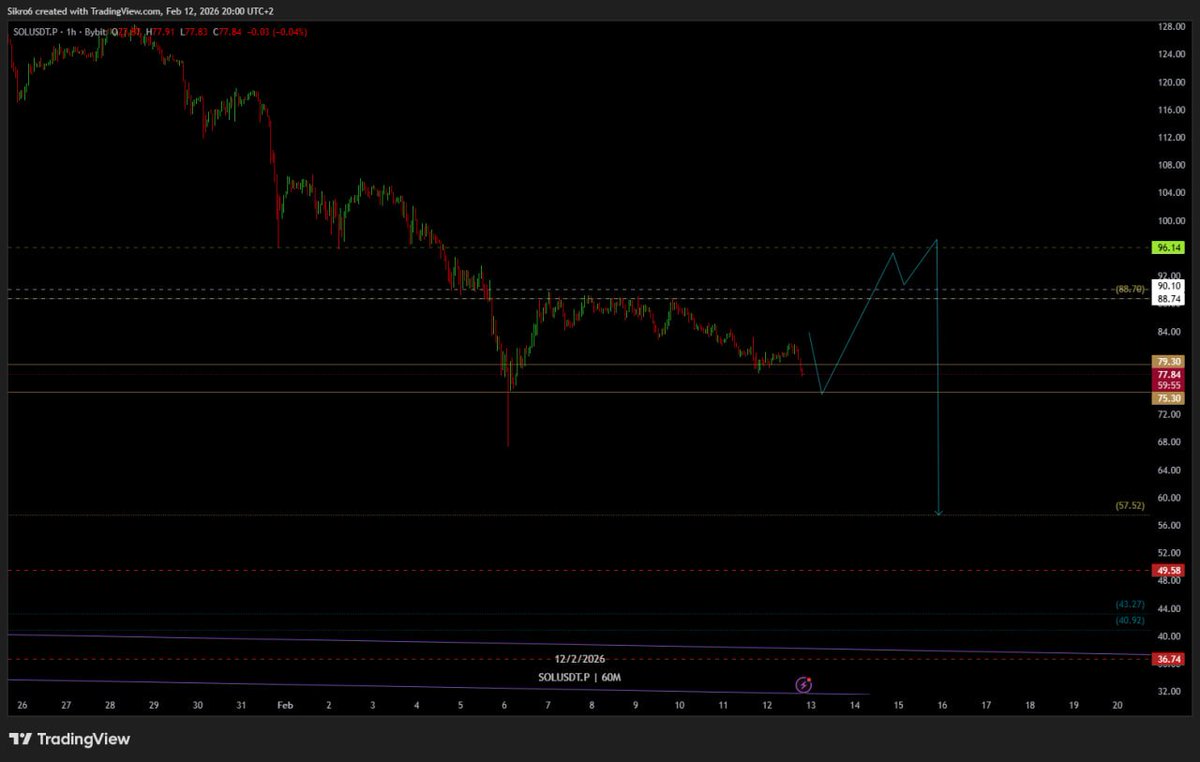The width and height of the screenshot is (1200, 762).
Task: Click the 112.00 tick on price axis
Action: [x=1172, y=137]
